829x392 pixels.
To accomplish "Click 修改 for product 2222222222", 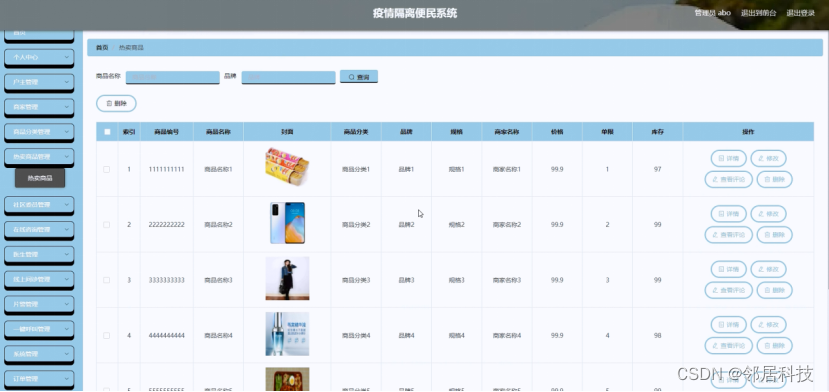I will click(x=768, y=214).
